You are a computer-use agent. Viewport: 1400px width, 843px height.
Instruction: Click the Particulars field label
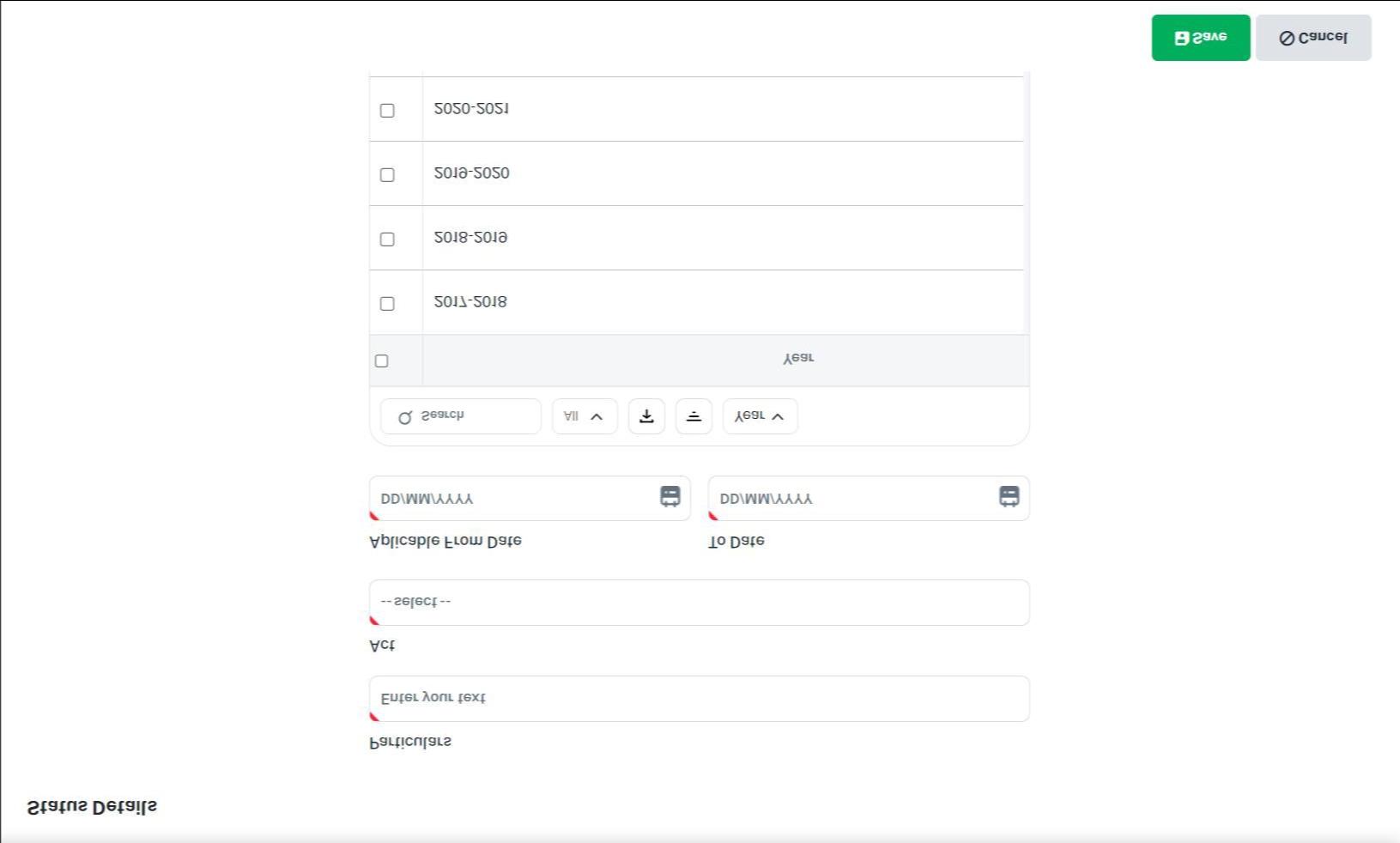[x=410, y=742]
